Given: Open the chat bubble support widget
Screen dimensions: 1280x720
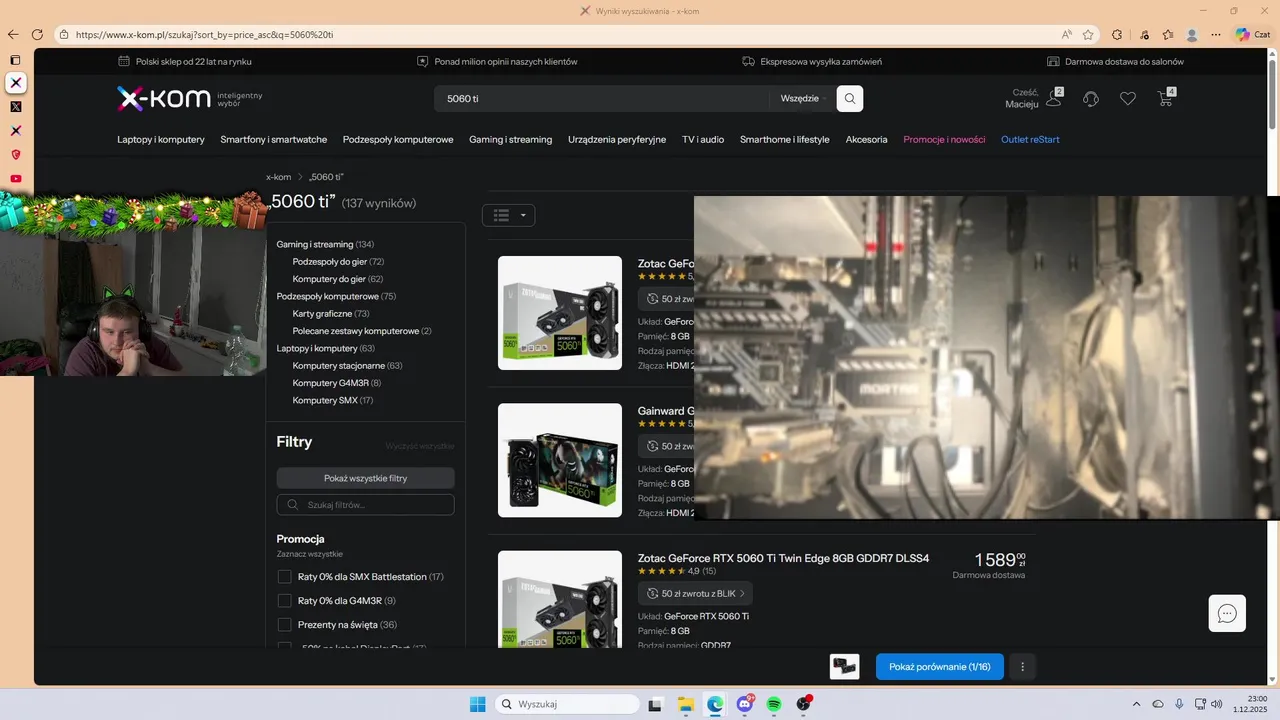Looking at the screenshot, I should [x=1227, y=613].
